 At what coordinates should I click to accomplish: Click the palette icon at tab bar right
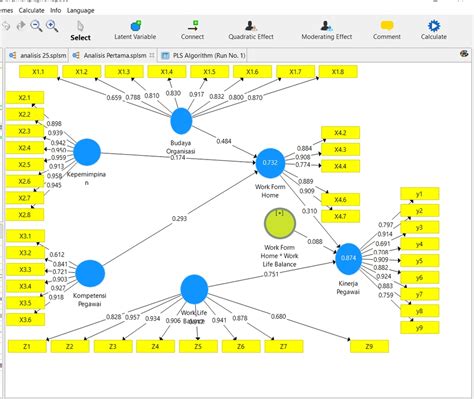464,54
